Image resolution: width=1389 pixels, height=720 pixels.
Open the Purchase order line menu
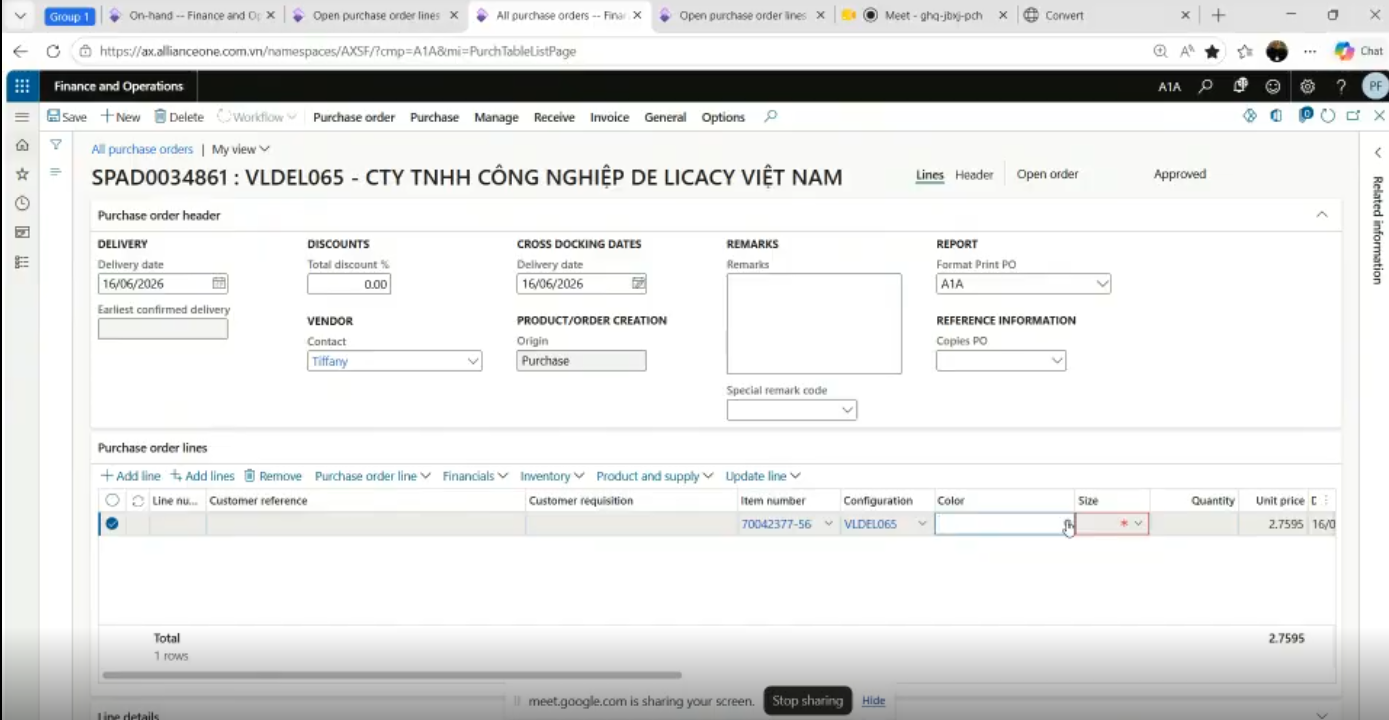point(372,476)
